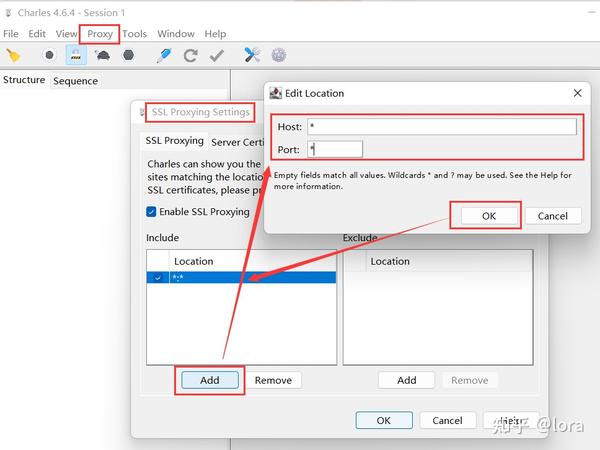Viewport: 600px width, 450px height.
Task: Toggle the Breakpoints hexagon icon
Action: pos(129,55)
